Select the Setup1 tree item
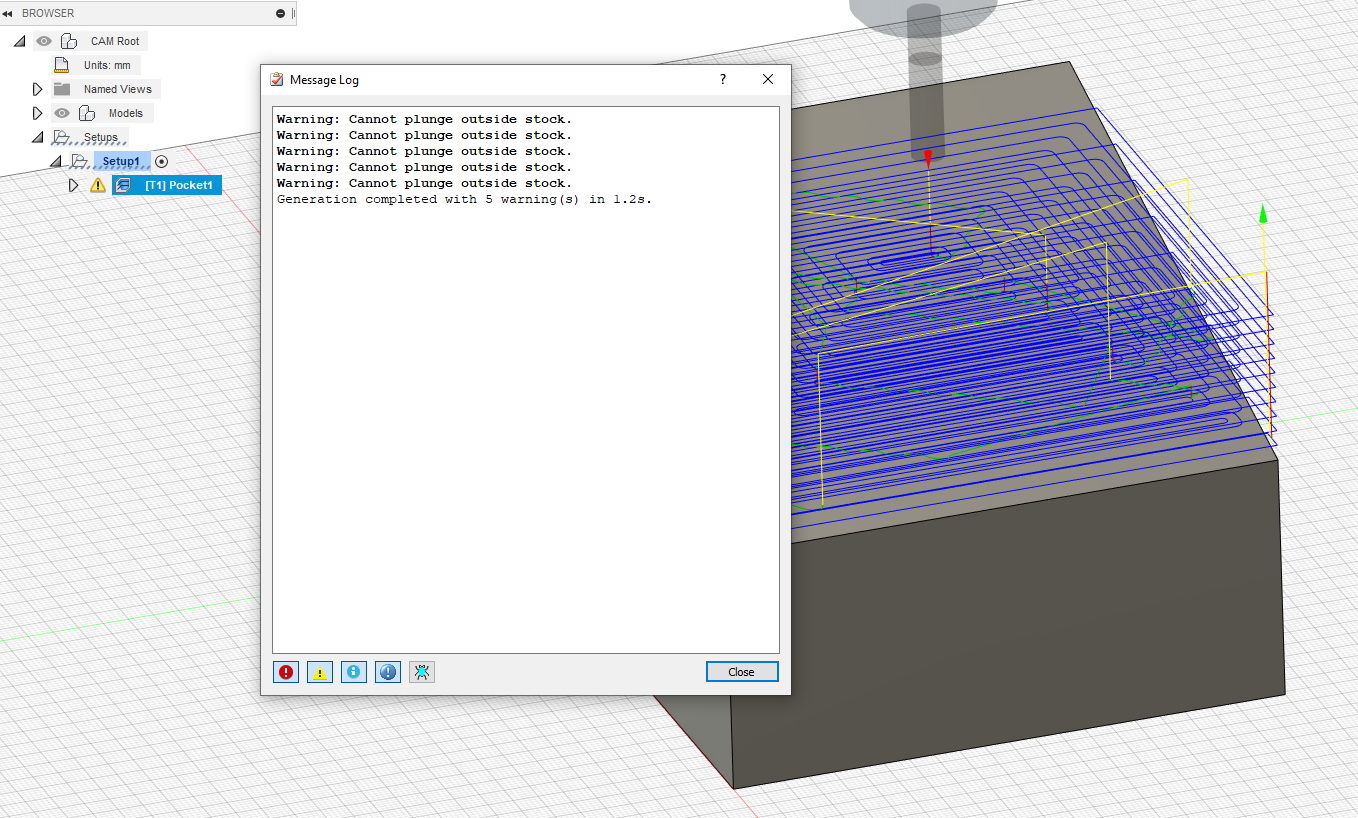 (x=121, y=161)
